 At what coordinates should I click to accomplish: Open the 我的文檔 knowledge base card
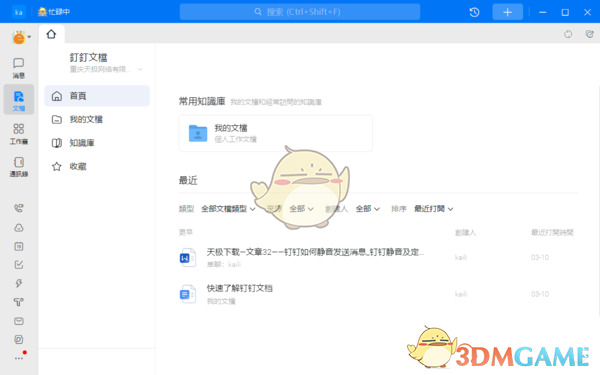point(276,133)
